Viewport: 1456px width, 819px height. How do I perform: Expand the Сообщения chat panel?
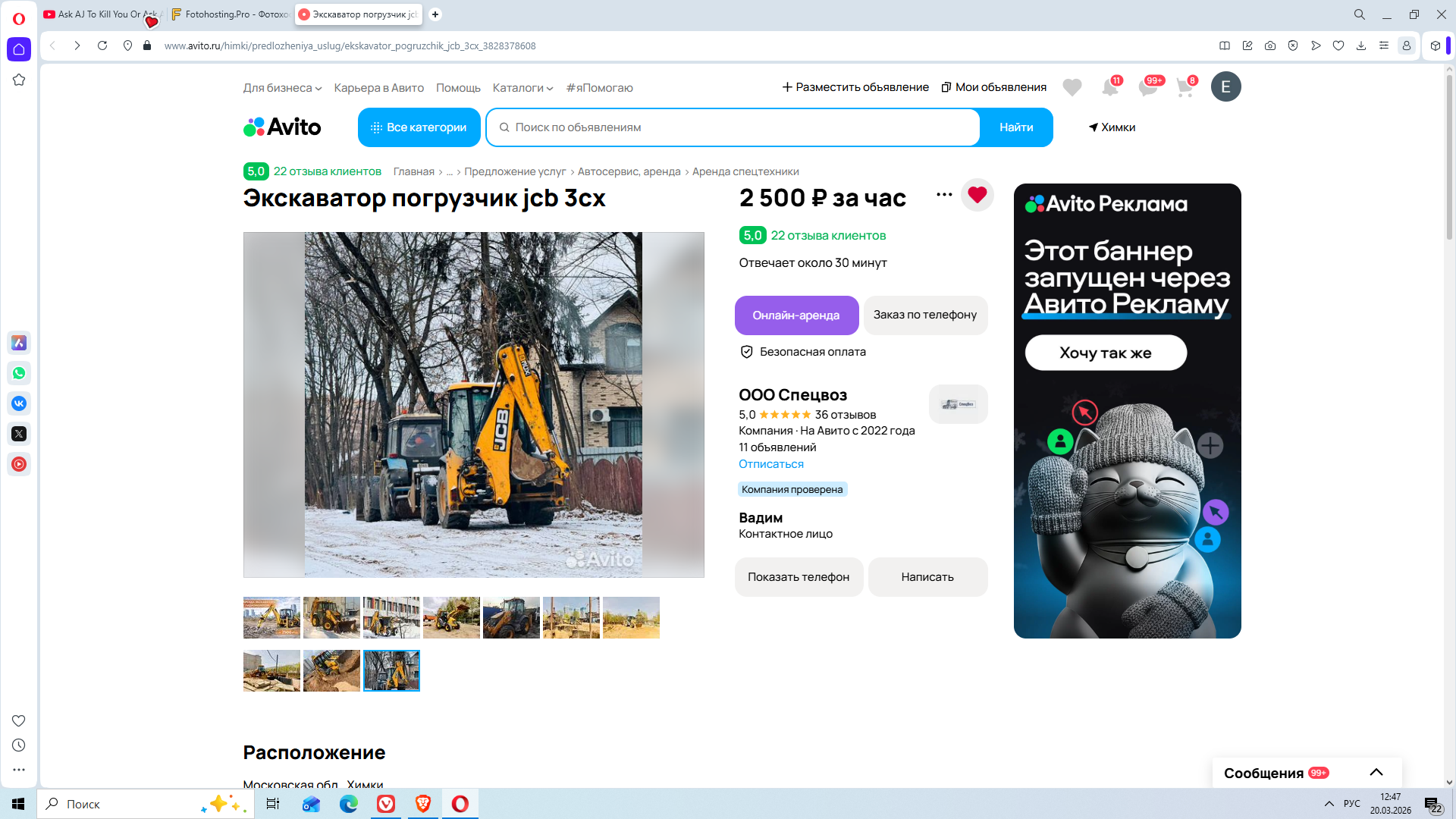click(1376, 773)
